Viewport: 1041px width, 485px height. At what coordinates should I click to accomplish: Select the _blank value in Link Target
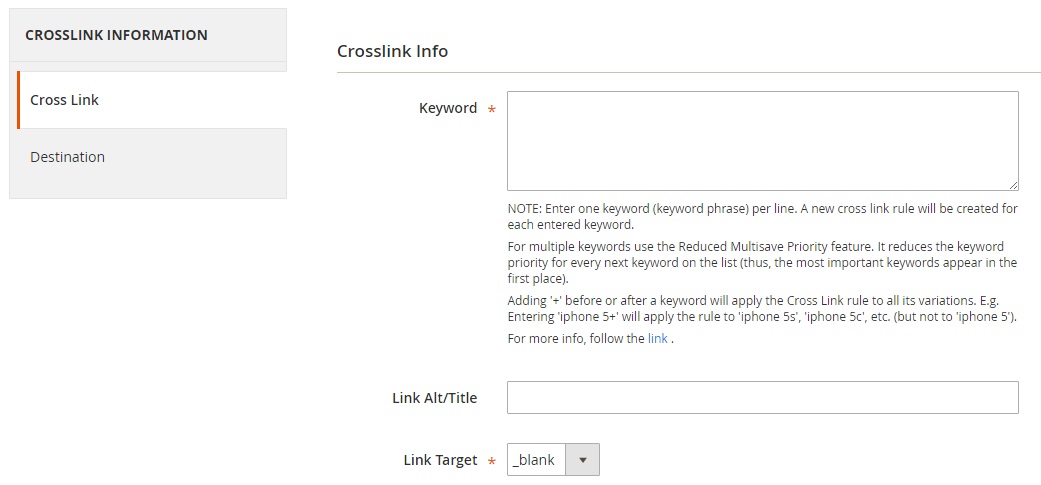(534, 460)
